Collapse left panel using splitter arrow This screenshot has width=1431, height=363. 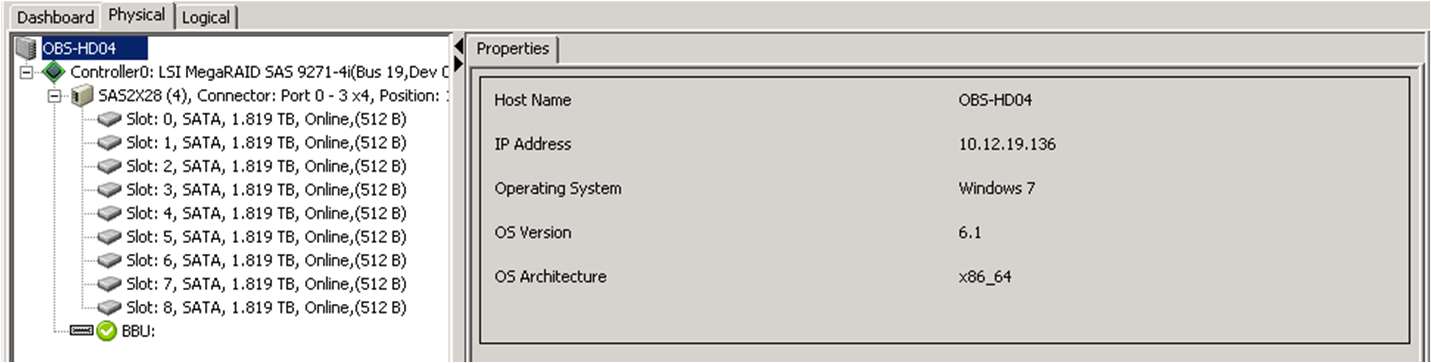click(x=459, y=47)
